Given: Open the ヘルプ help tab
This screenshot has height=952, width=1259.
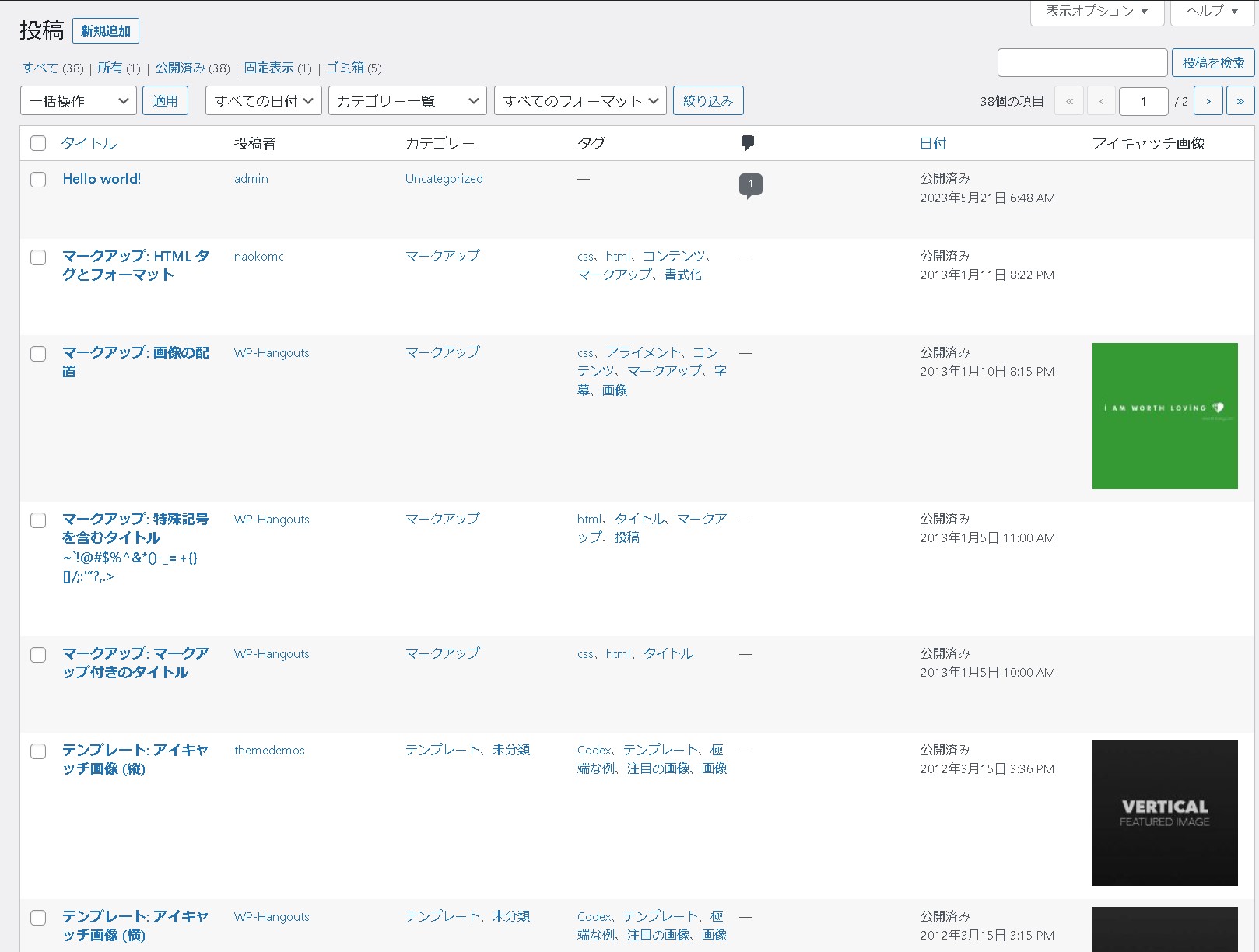Looking at the screenshot, I should click(x=1212, y=12).
